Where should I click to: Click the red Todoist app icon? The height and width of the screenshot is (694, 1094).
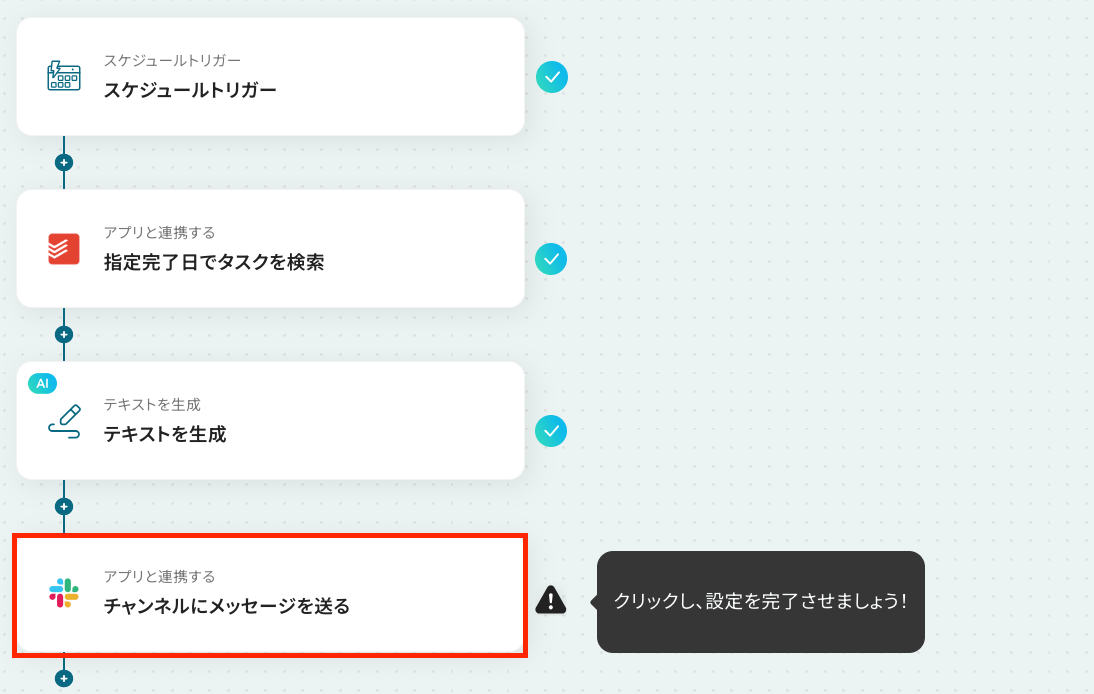pyautogui.click(x=63, y=249)
